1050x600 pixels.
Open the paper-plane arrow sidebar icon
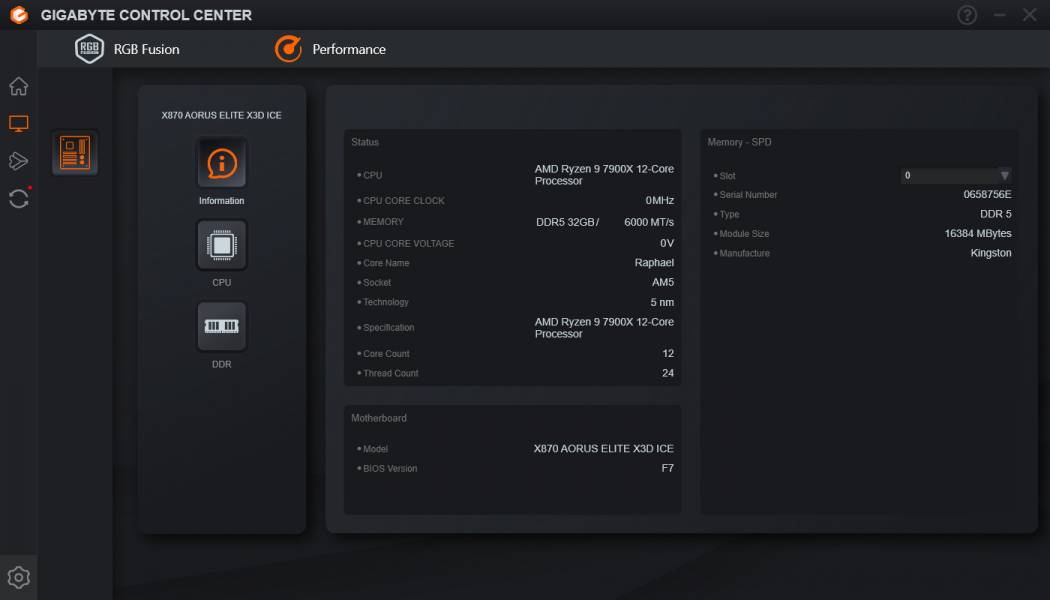(18, 161)
